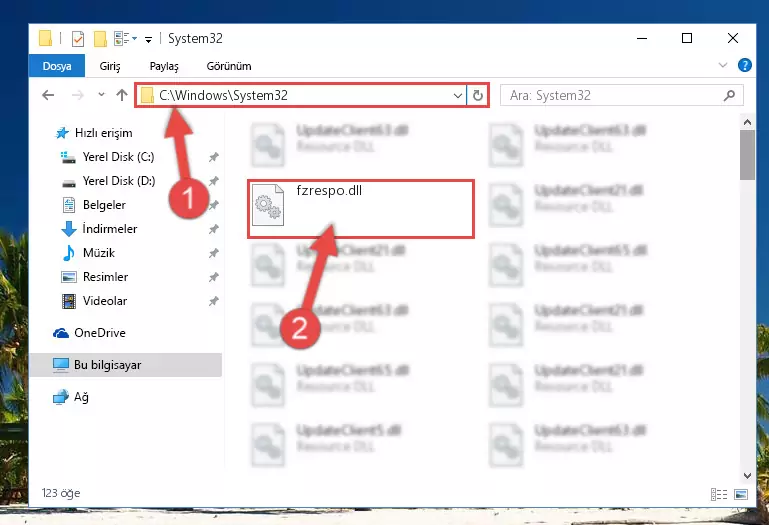Click the pin icon next to Videolar
This screenshot has height=525, width=769.
click(213, 301)
